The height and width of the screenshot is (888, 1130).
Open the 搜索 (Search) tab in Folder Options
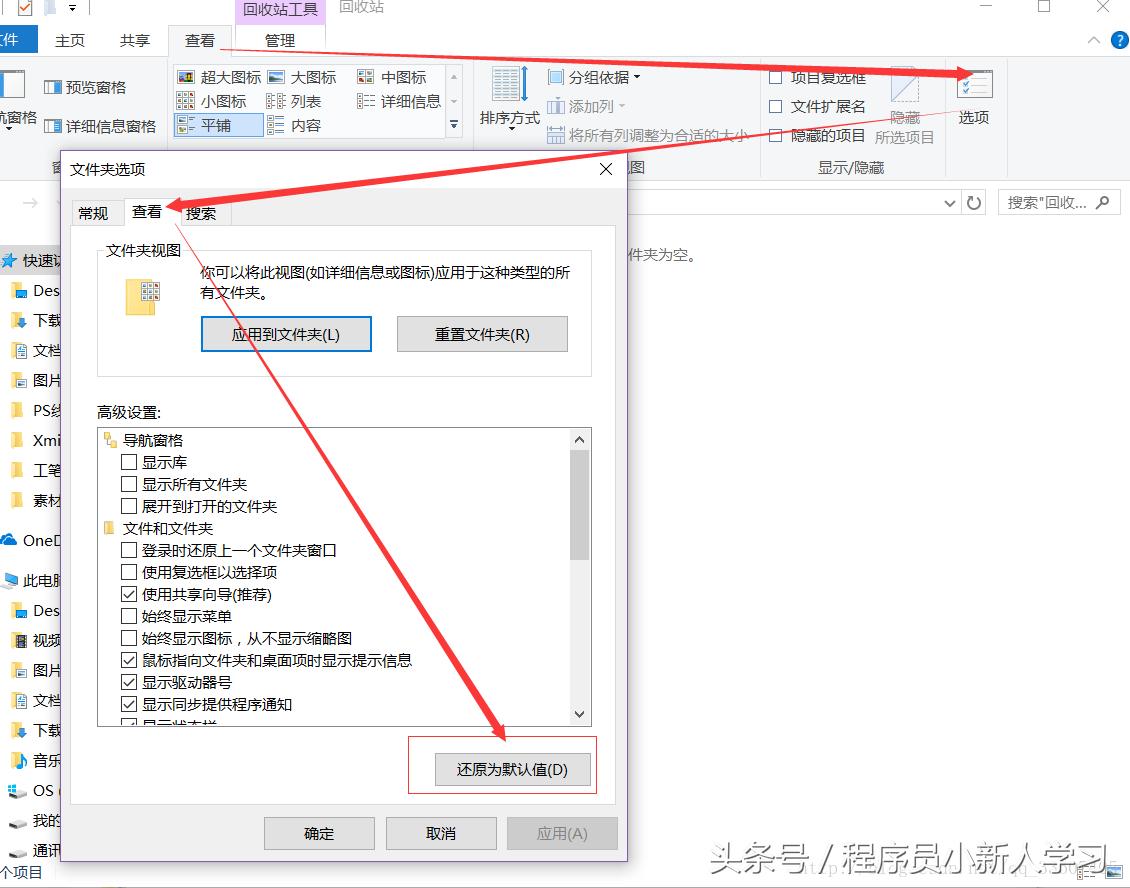click(200, 211)
